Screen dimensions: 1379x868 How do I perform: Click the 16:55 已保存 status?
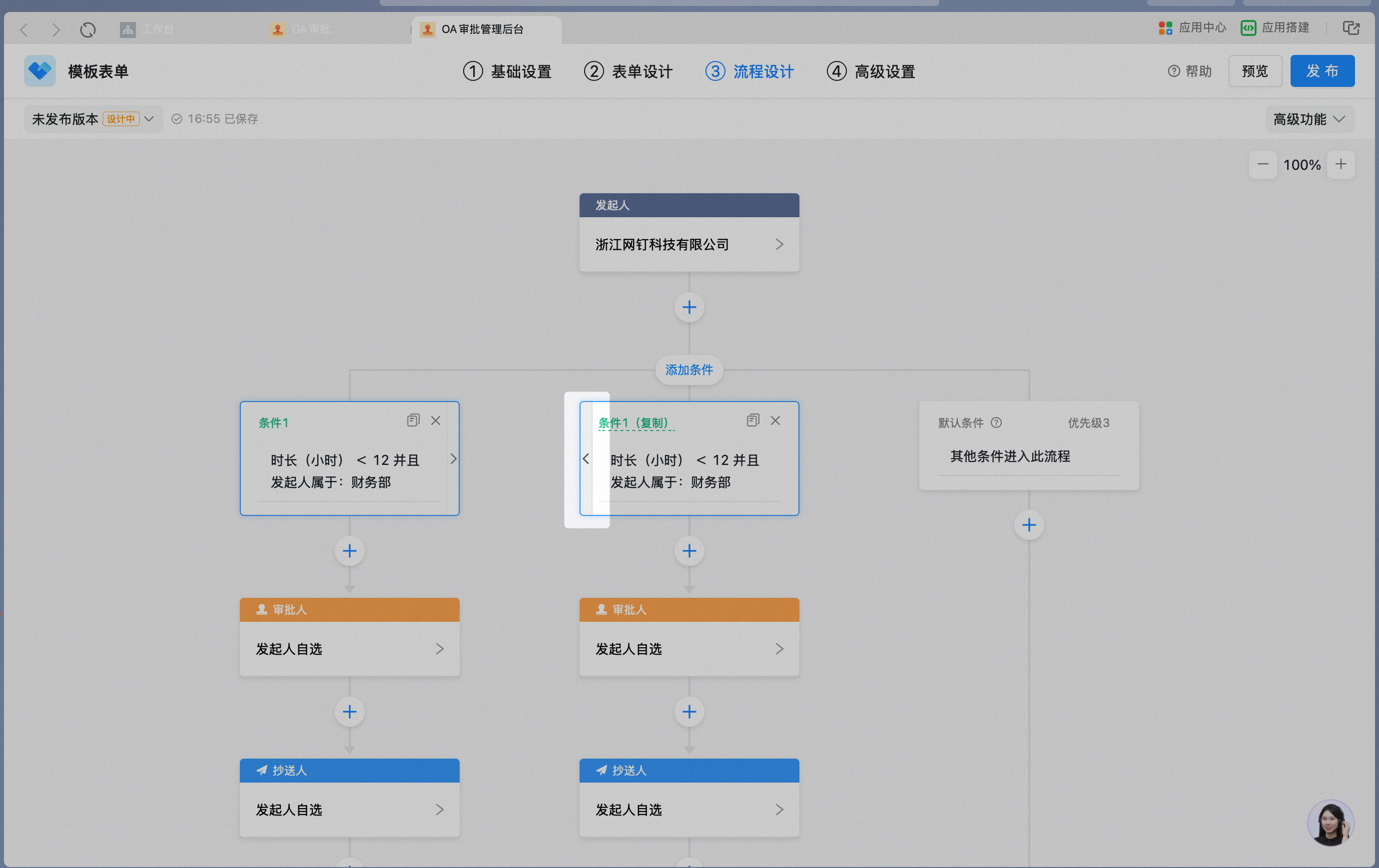point(215,119)
